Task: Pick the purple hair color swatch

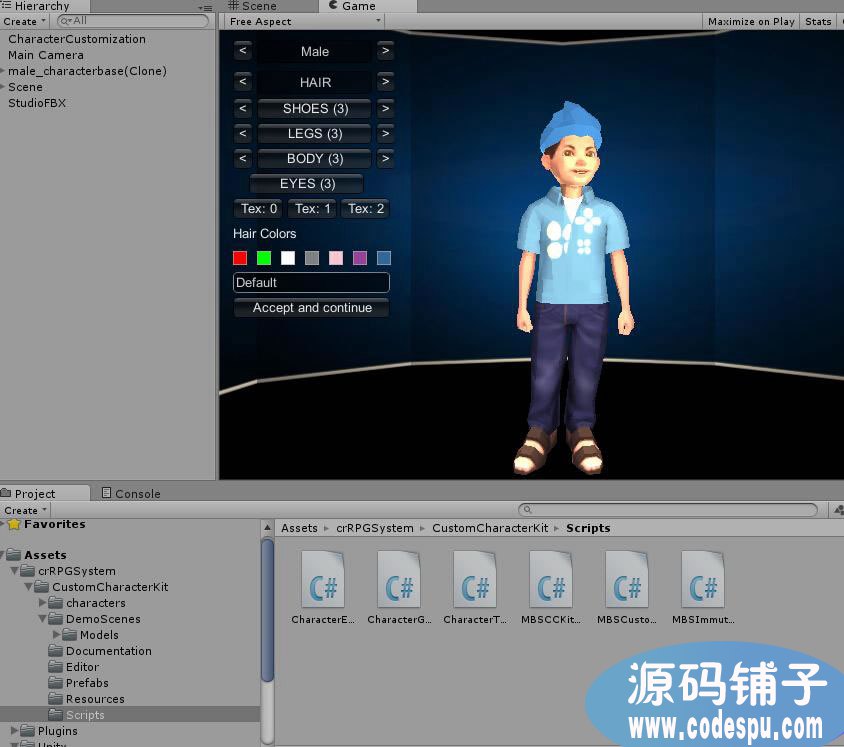Action: click(360, 258)
